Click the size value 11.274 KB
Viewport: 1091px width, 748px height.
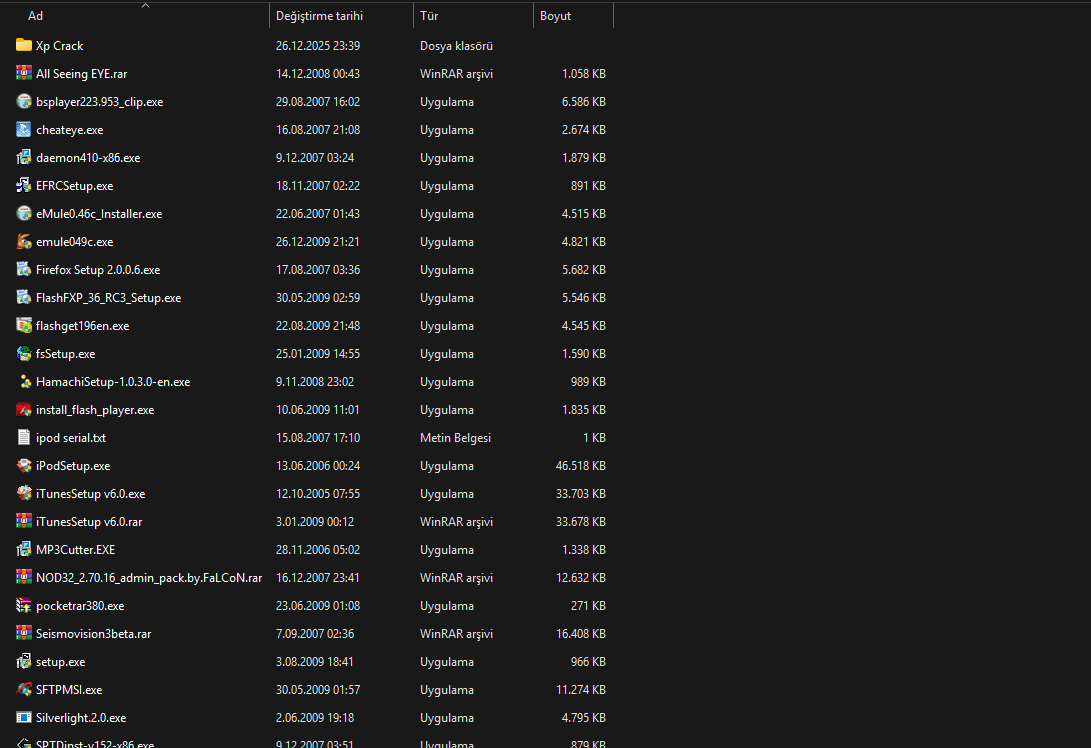click(x=580, y=690)
